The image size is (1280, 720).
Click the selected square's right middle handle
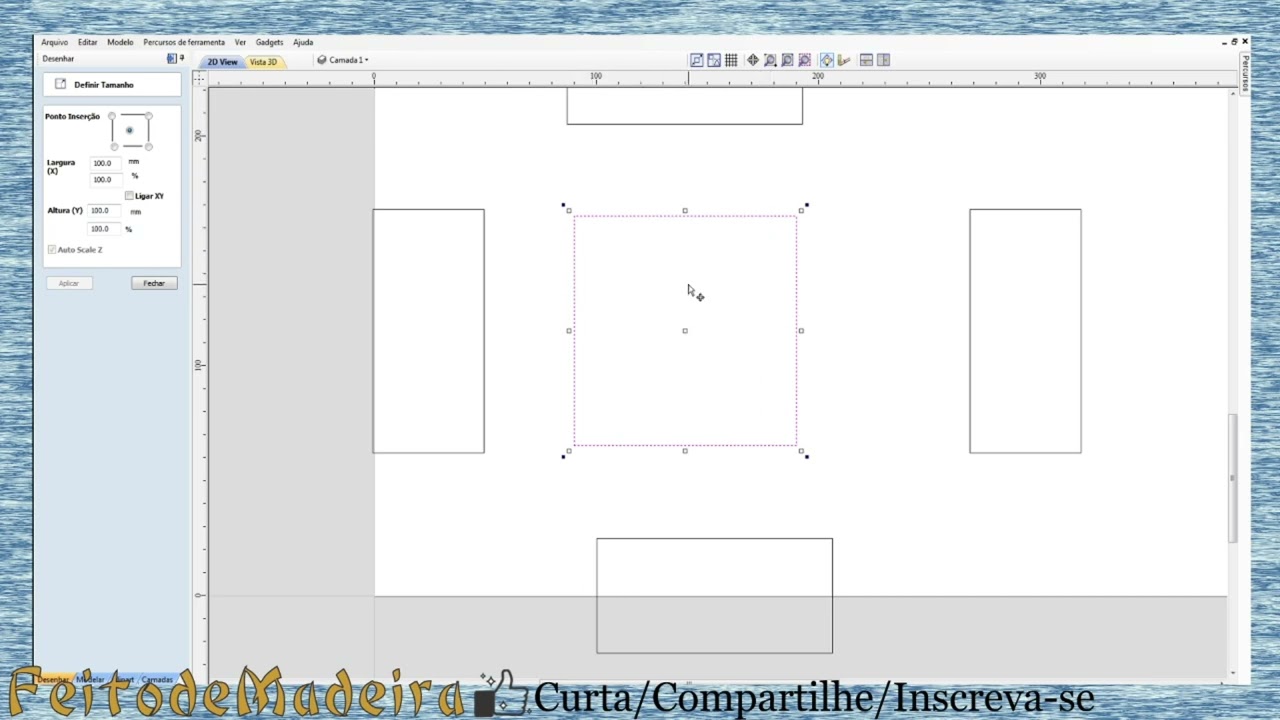[801, 330]
